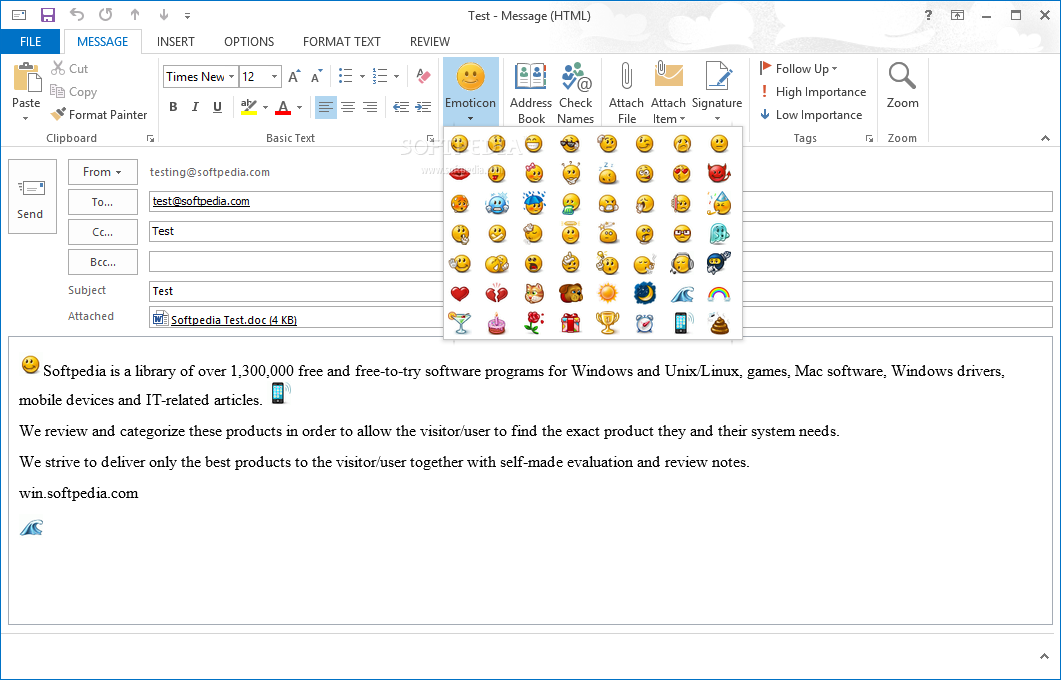Insert the dog face emoticon
Viewport: 1061px width, 680px height.
570,294
